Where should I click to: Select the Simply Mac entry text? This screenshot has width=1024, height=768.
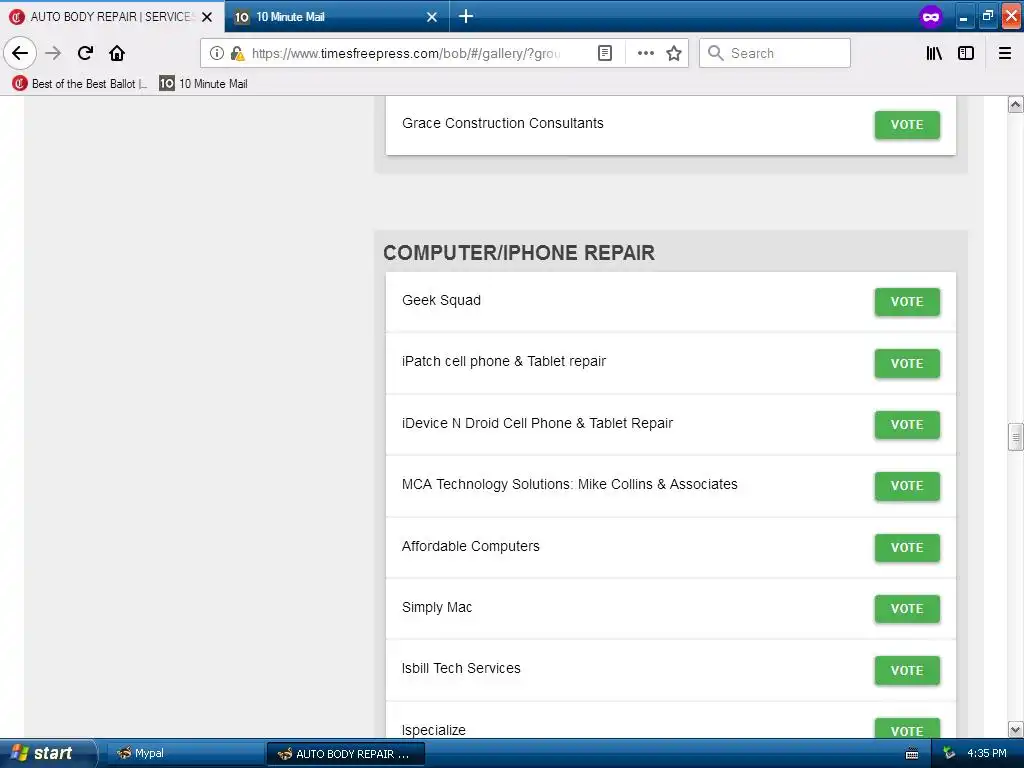437,607
